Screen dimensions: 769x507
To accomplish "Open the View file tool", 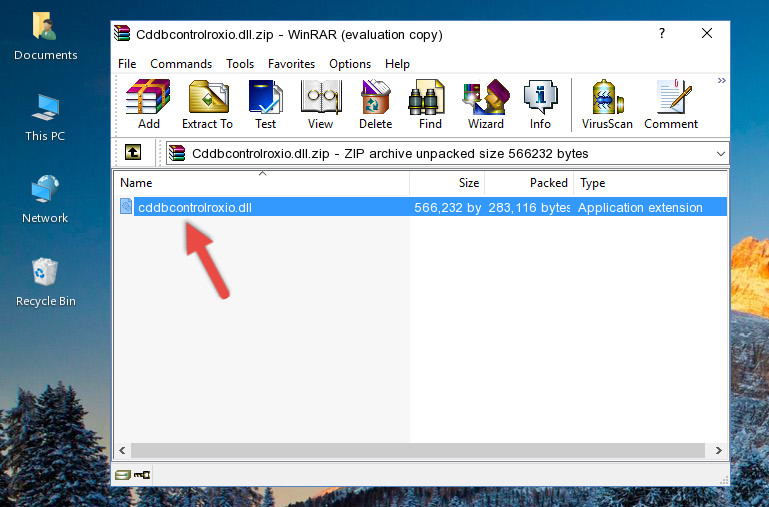I will [321, 104].
